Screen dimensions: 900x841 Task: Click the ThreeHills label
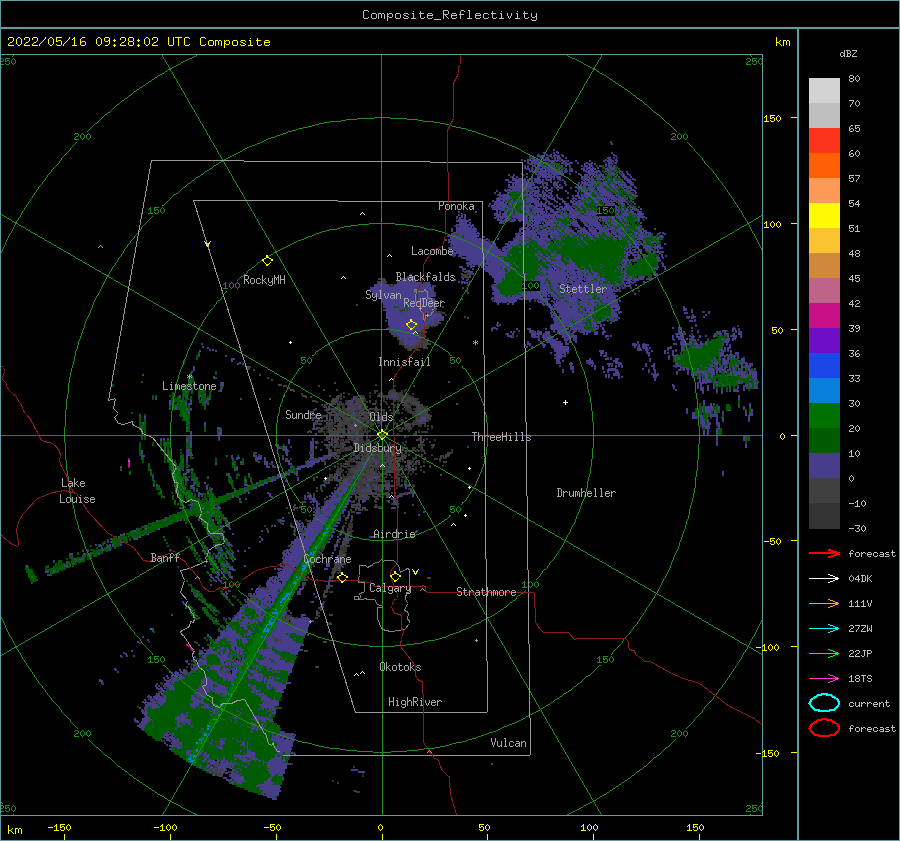coord(502,437)
